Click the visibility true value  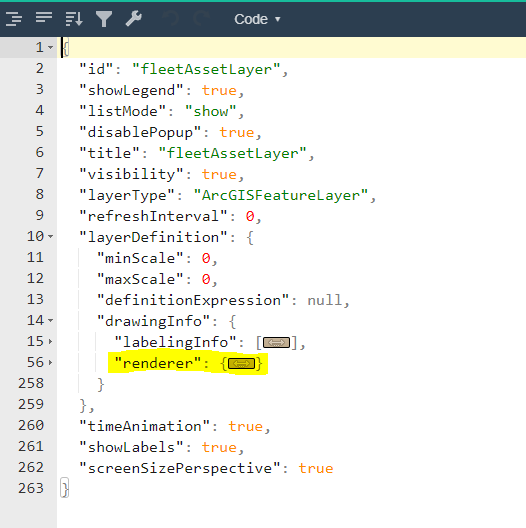[219, 174]
